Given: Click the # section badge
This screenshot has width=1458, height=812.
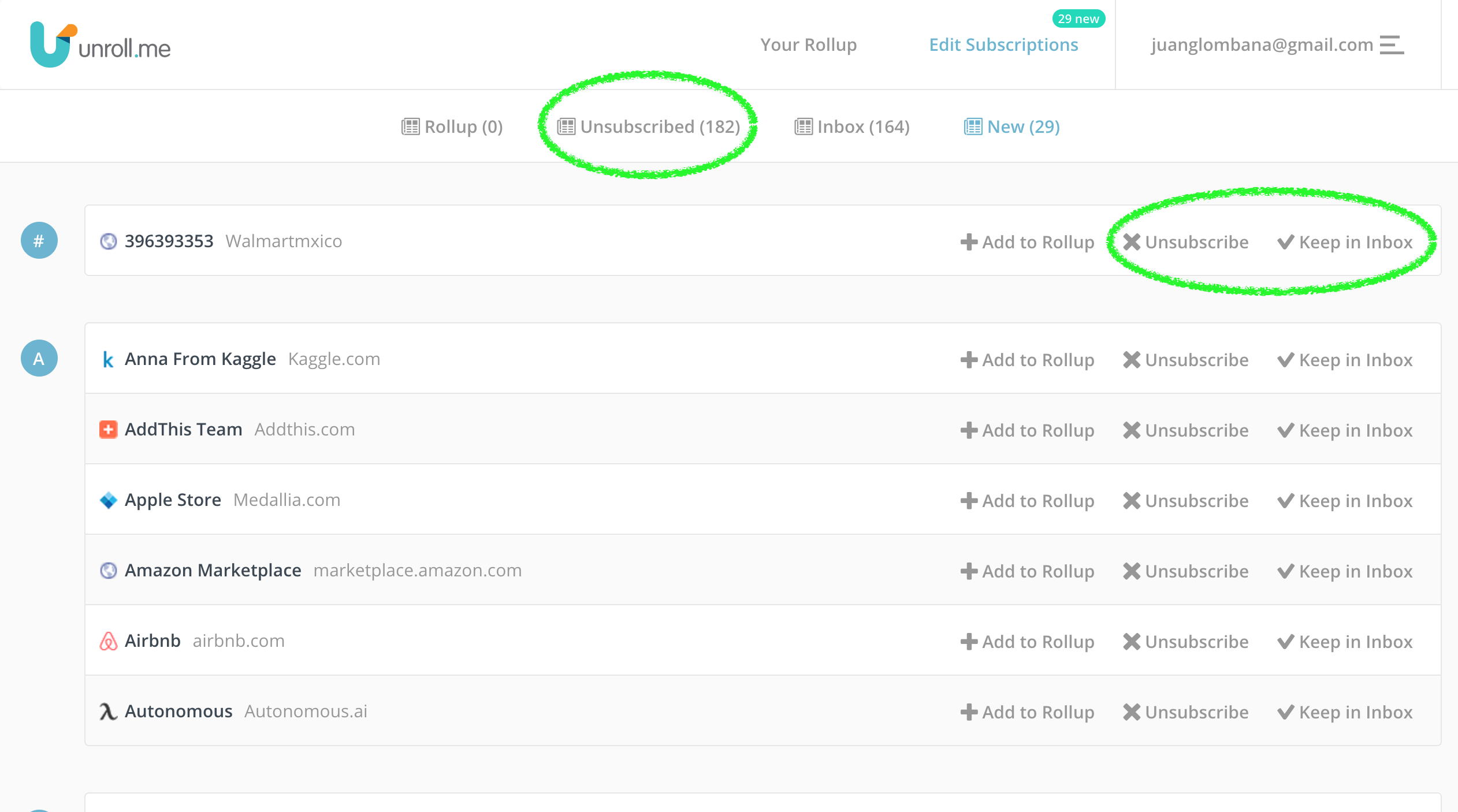Looking at the screenshot, I should 39,240.
